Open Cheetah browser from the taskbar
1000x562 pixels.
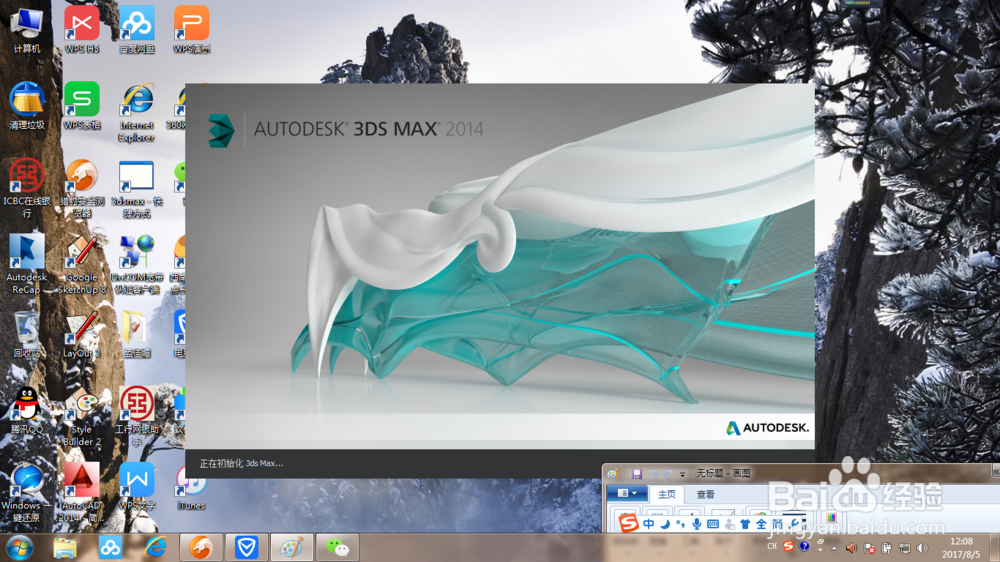[x=201, y=547]
